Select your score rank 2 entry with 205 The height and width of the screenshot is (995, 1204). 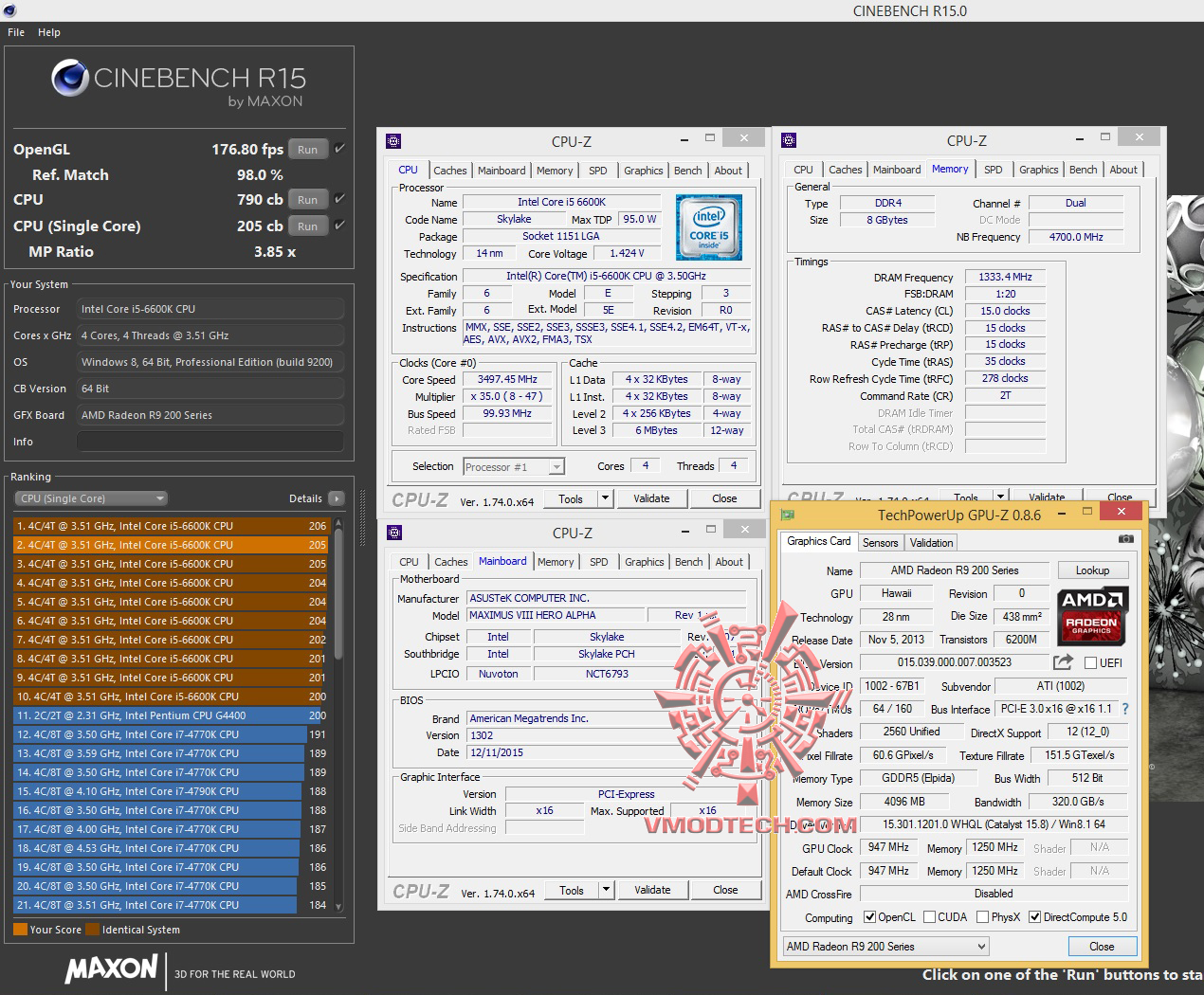tap(172, 545)
